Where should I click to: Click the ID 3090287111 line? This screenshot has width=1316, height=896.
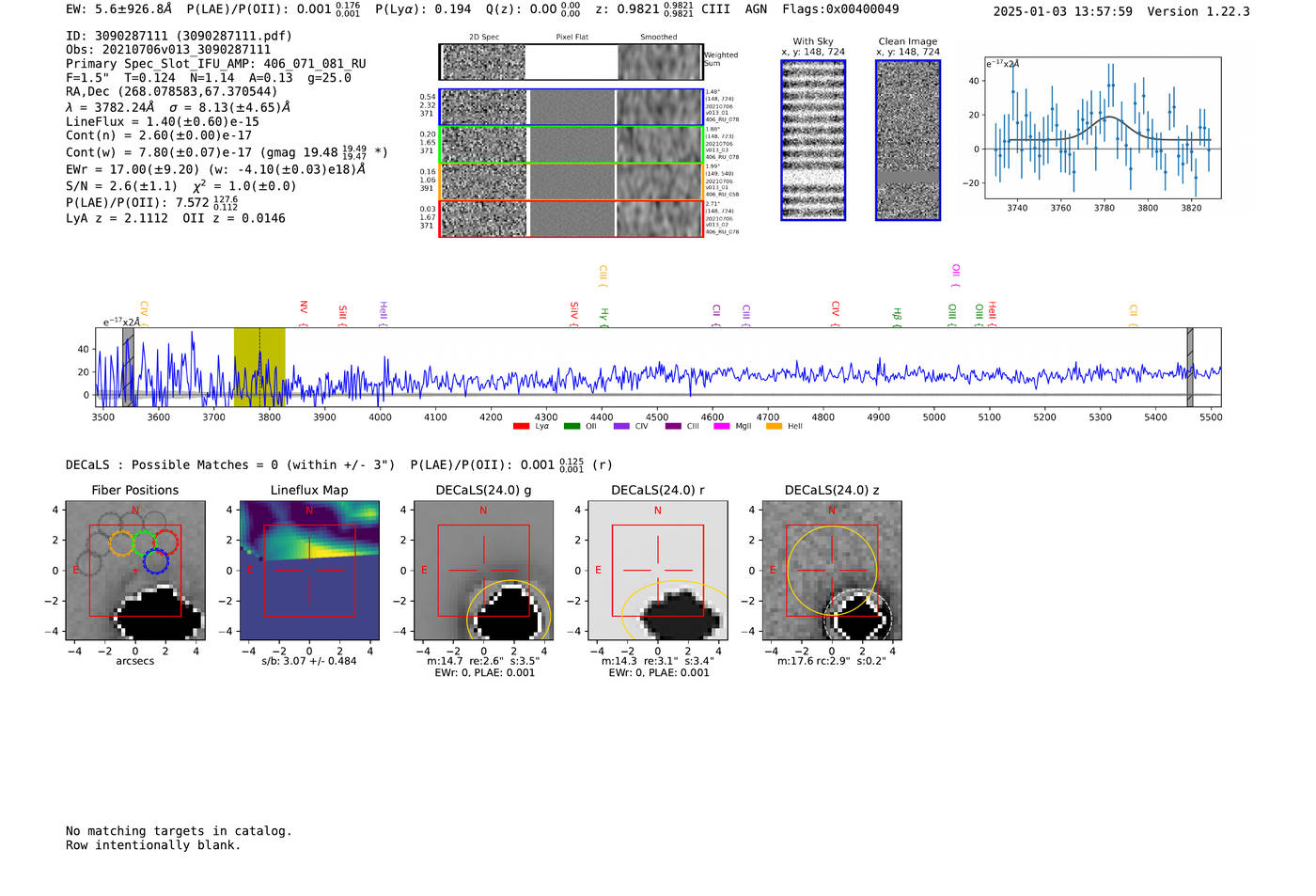(x=179, y=36)
